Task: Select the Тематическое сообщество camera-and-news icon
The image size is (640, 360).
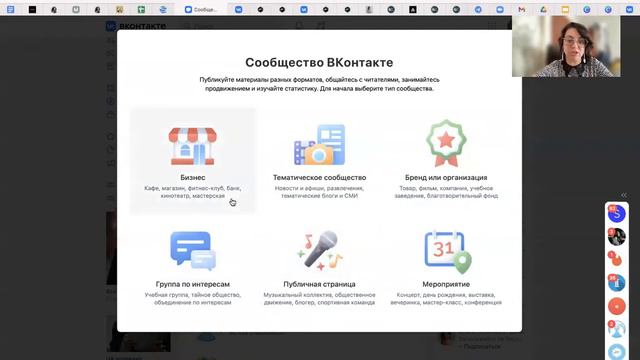Action: click(320, 144)
